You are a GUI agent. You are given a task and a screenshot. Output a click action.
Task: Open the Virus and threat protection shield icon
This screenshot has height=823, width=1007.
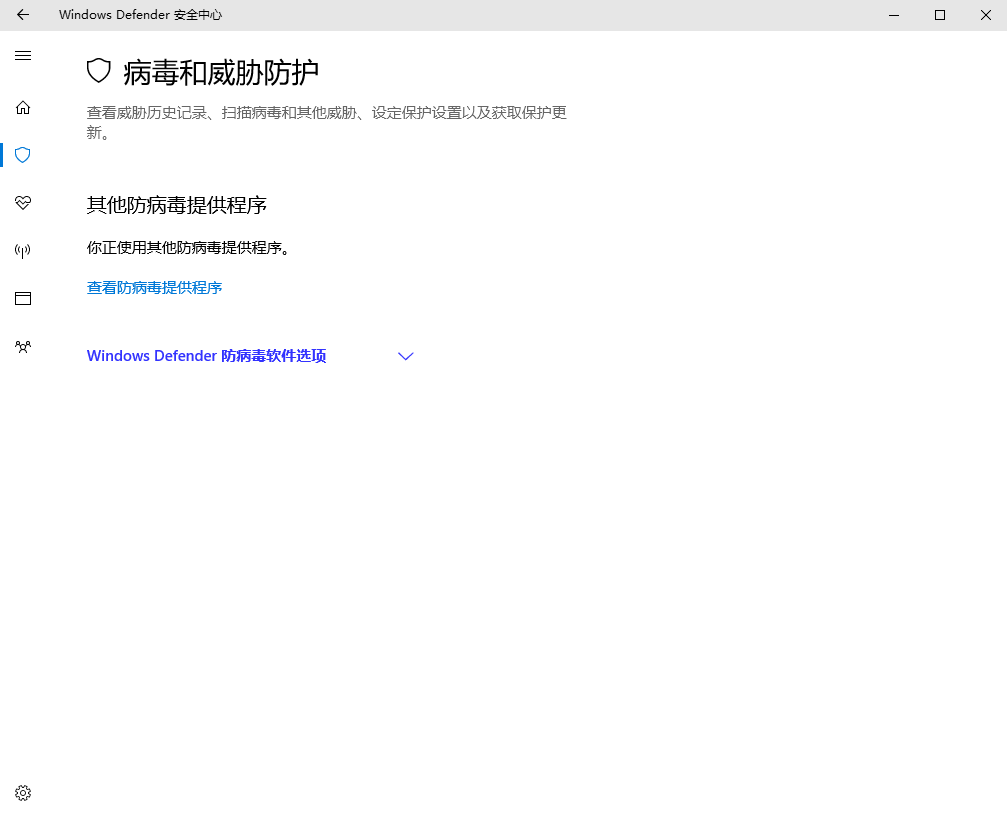[x=22, y=155]
